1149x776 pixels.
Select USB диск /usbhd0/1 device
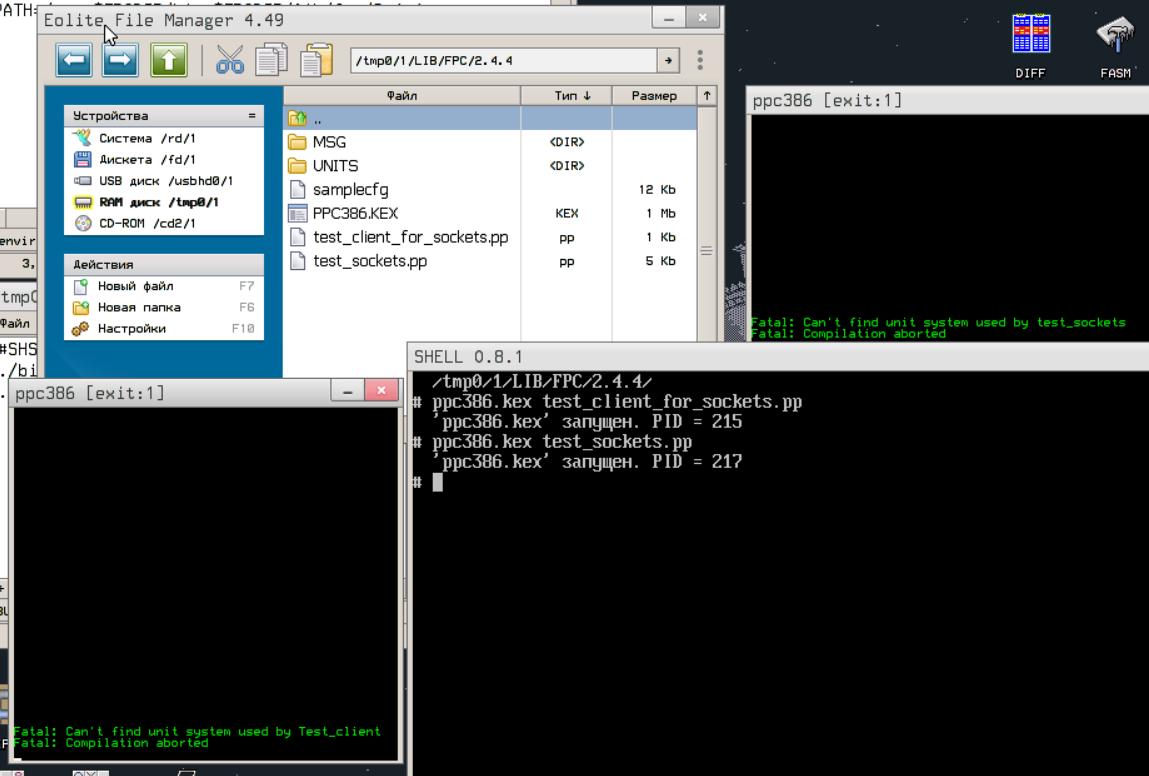click(165, 181)
